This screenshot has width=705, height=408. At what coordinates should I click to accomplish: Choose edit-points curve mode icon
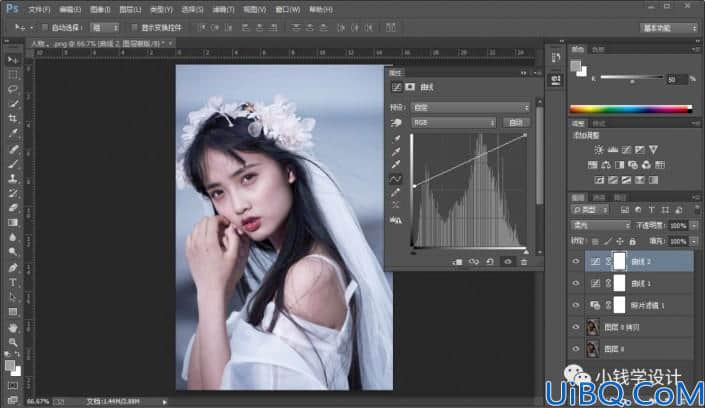click(x=396, y=179)
